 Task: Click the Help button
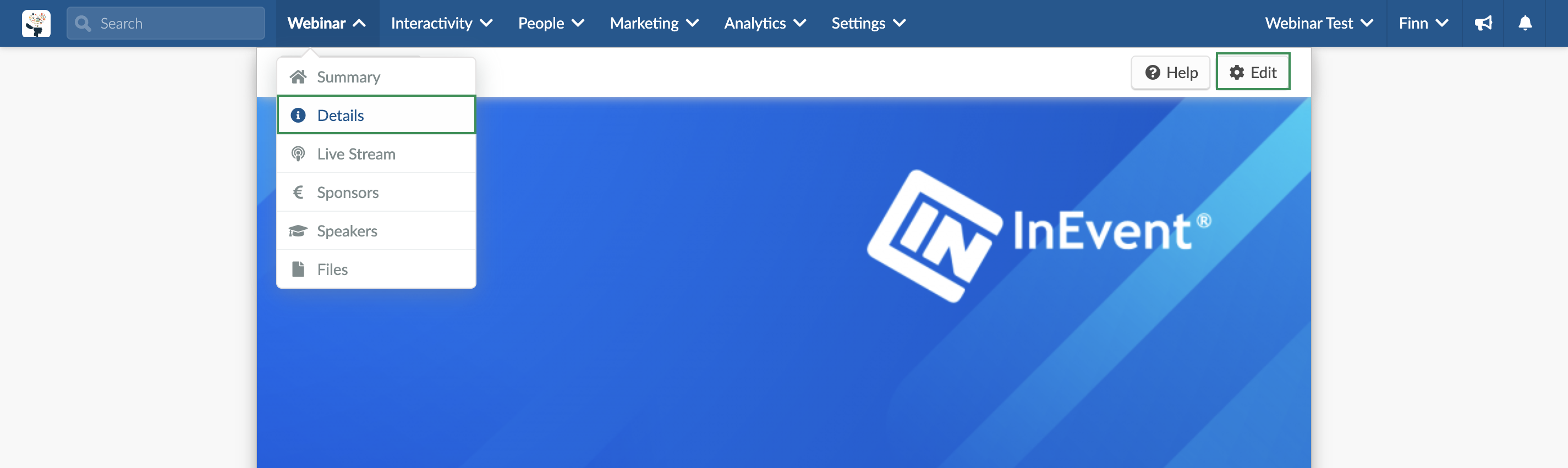pos(1171,73)
